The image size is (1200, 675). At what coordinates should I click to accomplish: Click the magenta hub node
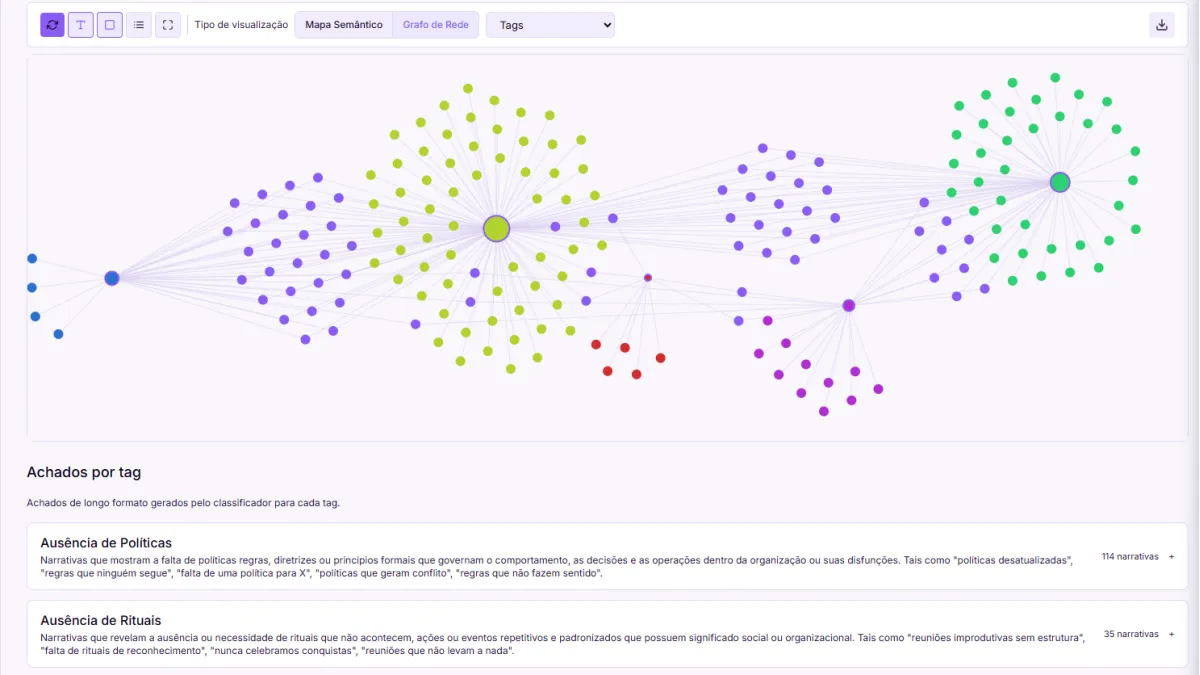click(848, 305)
